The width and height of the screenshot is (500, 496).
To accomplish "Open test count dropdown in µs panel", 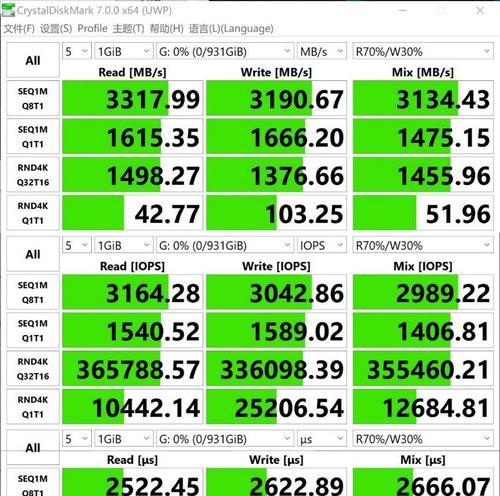I will click(x=76, y=439).
